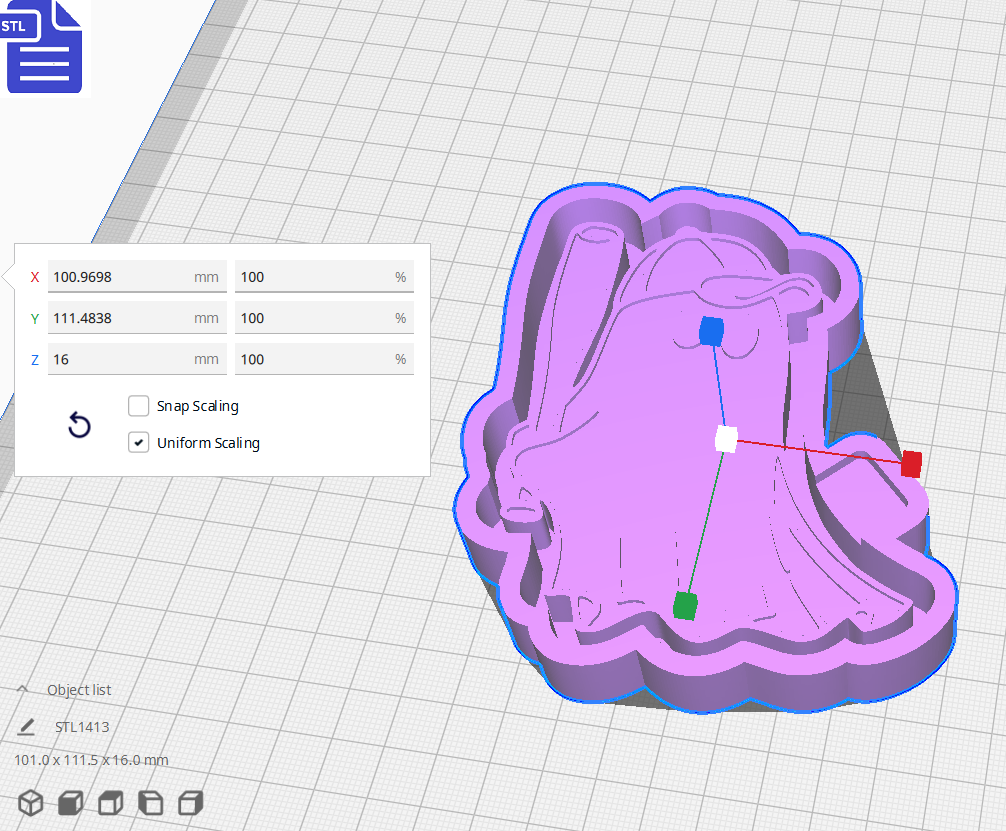Click the Y percentage field showing 100

point(324,318)
